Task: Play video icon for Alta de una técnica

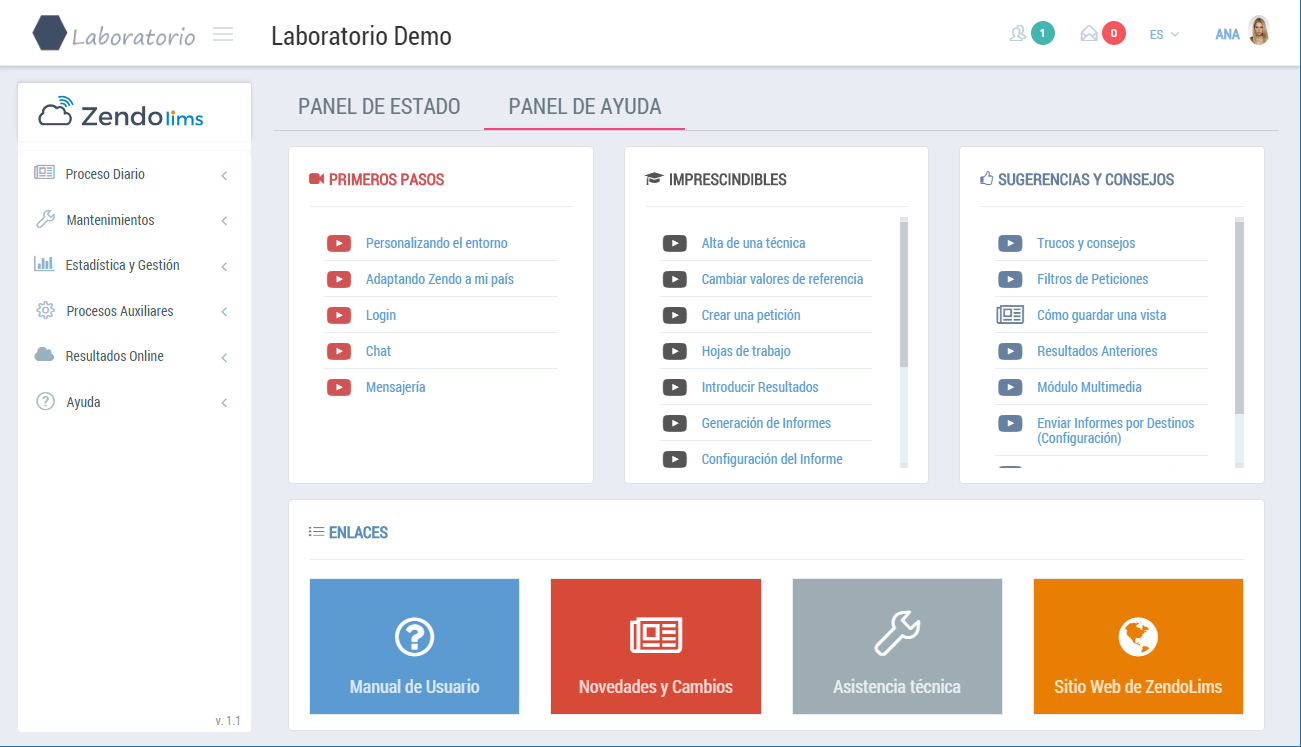Action: (675, 243)
